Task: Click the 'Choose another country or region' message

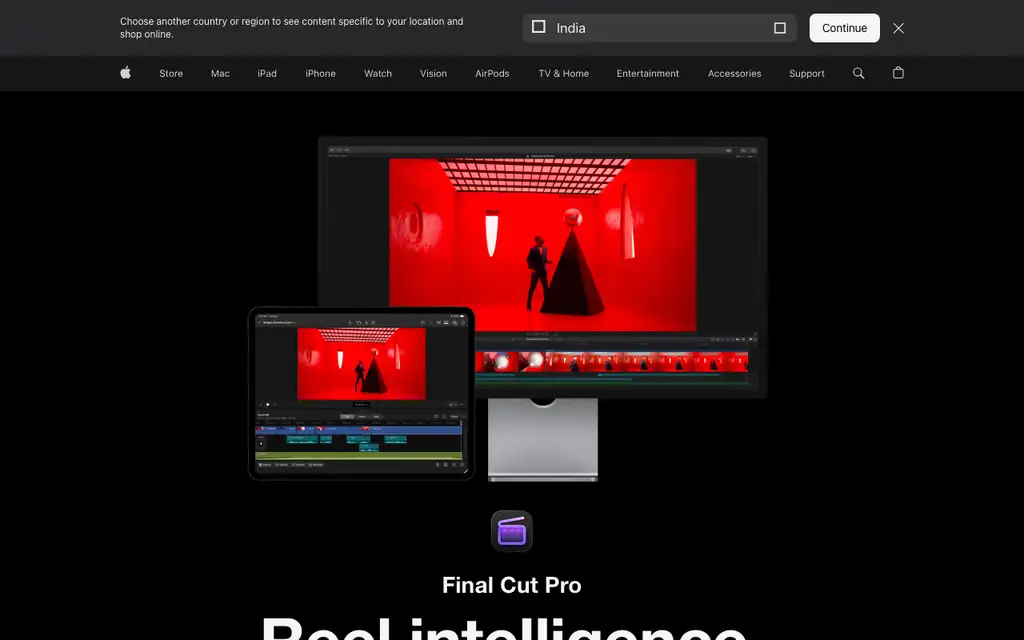Action: [x=291, y=27]
